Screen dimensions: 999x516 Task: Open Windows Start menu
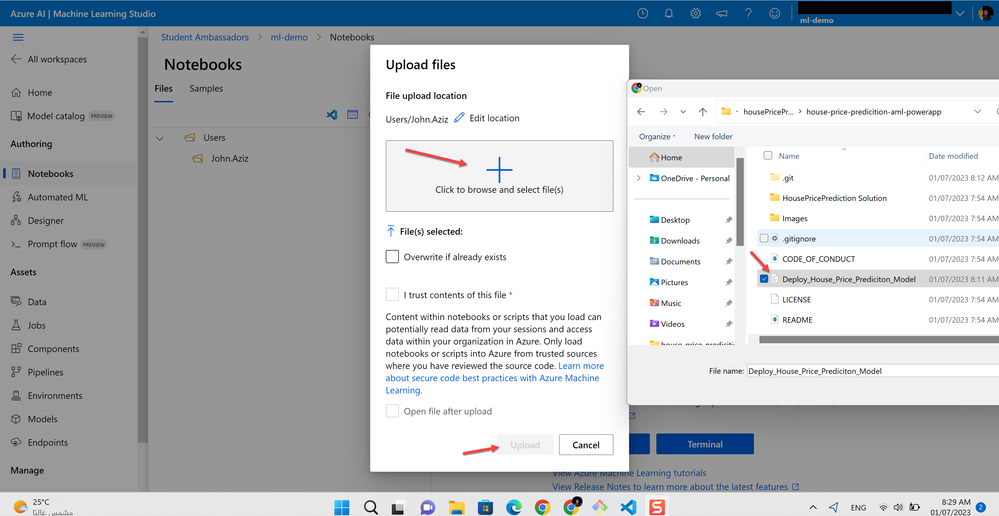pos(341,507)
